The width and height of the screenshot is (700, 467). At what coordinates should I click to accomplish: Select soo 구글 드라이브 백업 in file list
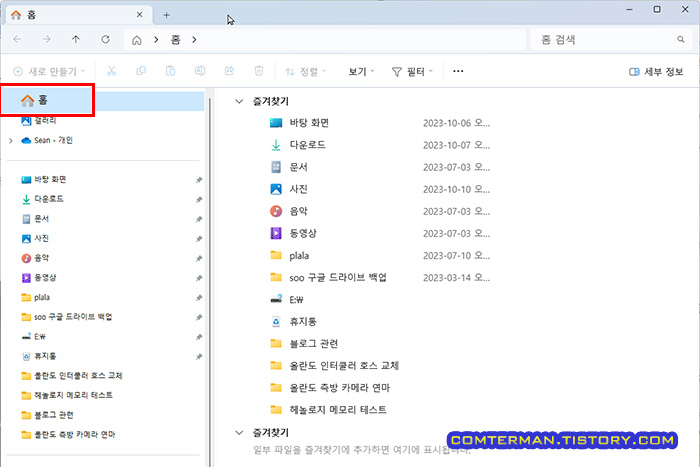coord(328,278)
